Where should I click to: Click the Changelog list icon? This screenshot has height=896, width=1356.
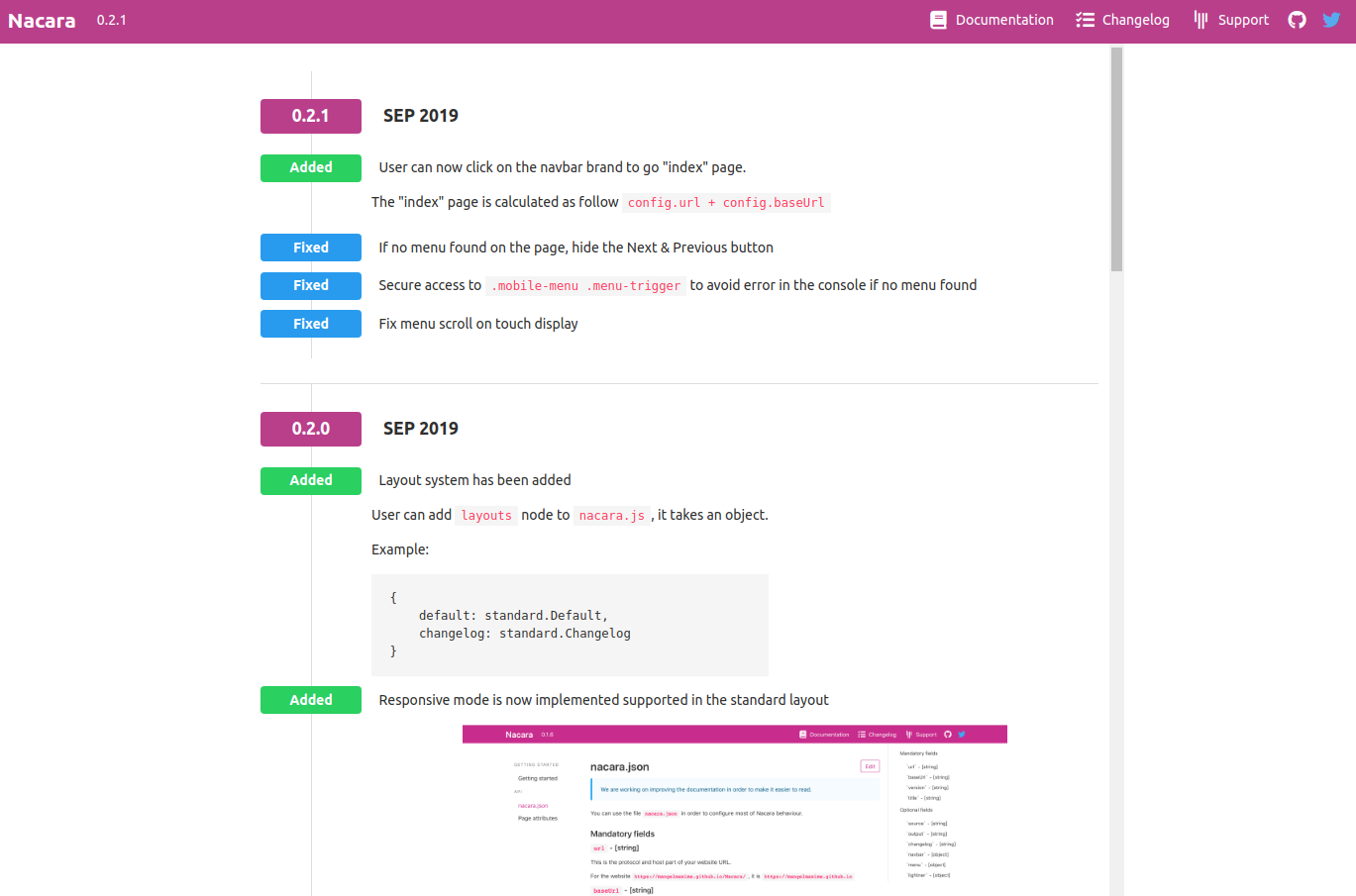click(1085, 20)
